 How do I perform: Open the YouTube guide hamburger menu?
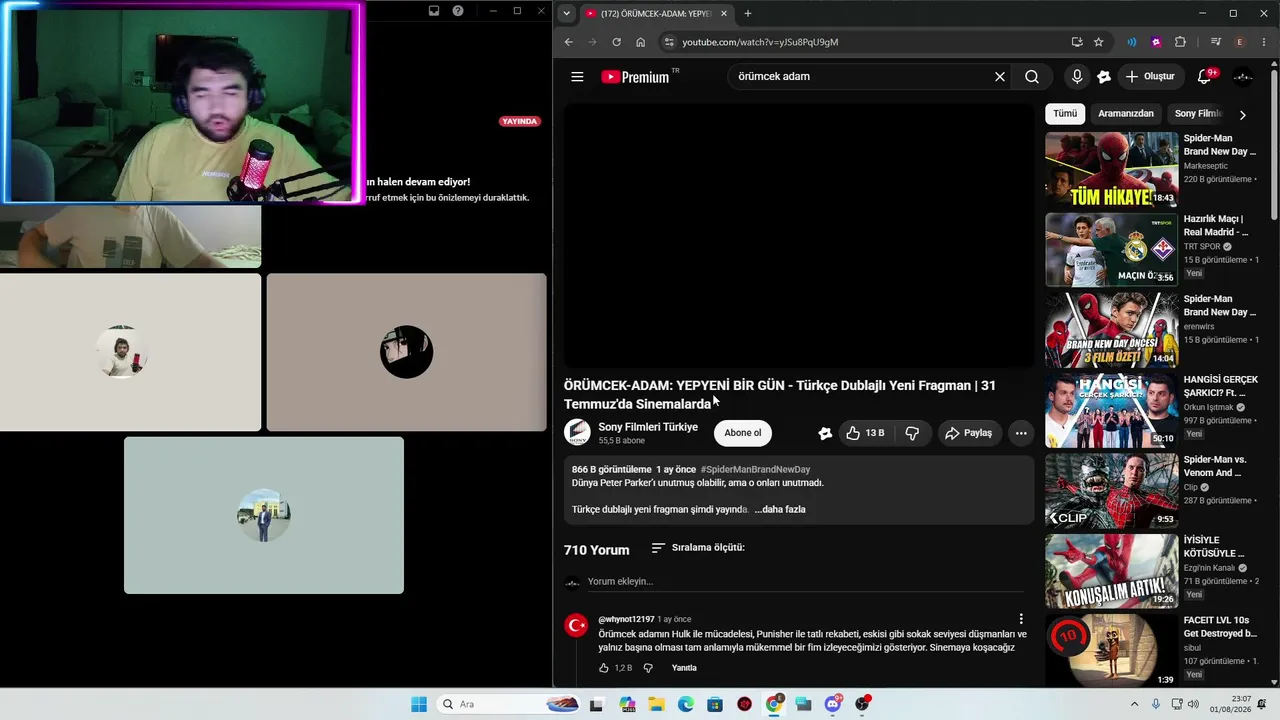(577, 77)
